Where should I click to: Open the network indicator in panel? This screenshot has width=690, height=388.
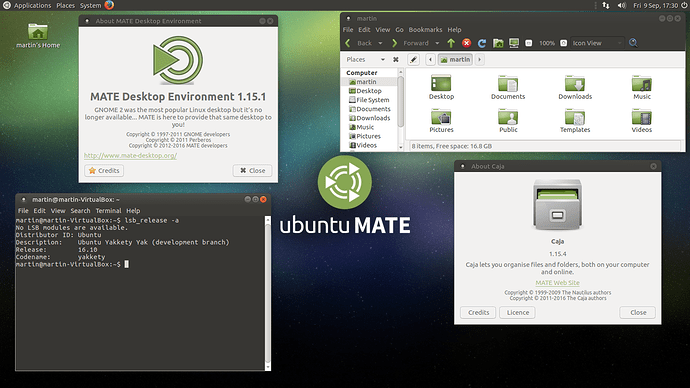606,5
